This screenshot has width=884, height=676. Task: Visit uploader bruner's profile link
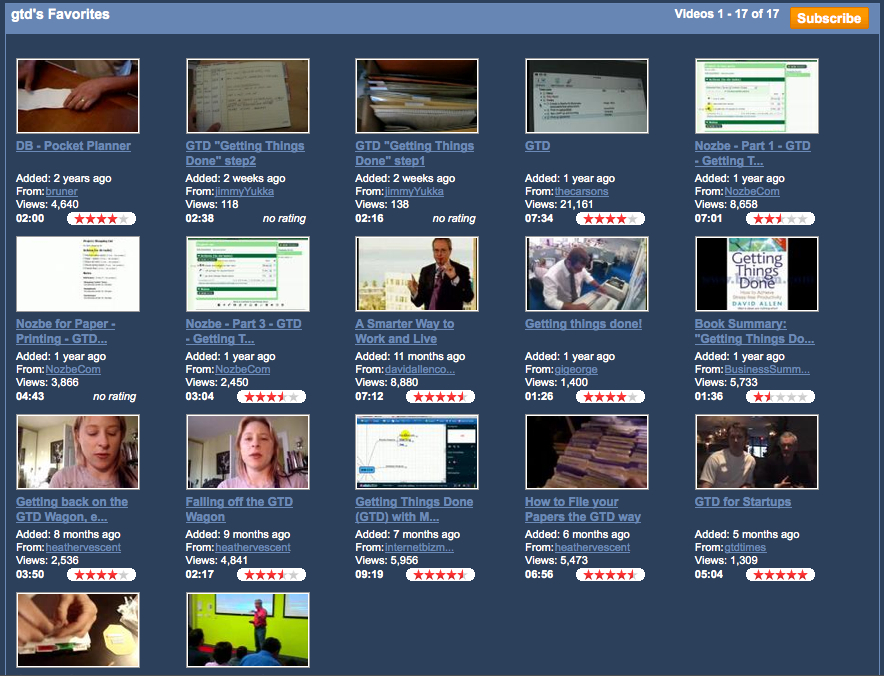[x=61, y=192]
